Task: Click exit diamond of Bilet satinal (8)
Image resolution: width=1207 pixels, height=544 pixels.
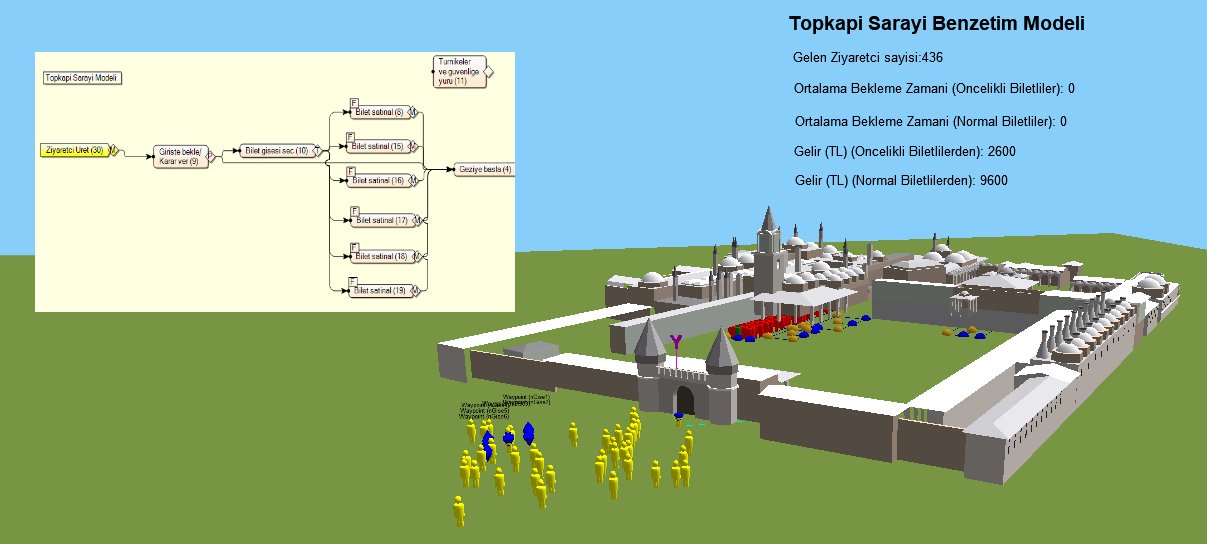Action: pos(413,112)
